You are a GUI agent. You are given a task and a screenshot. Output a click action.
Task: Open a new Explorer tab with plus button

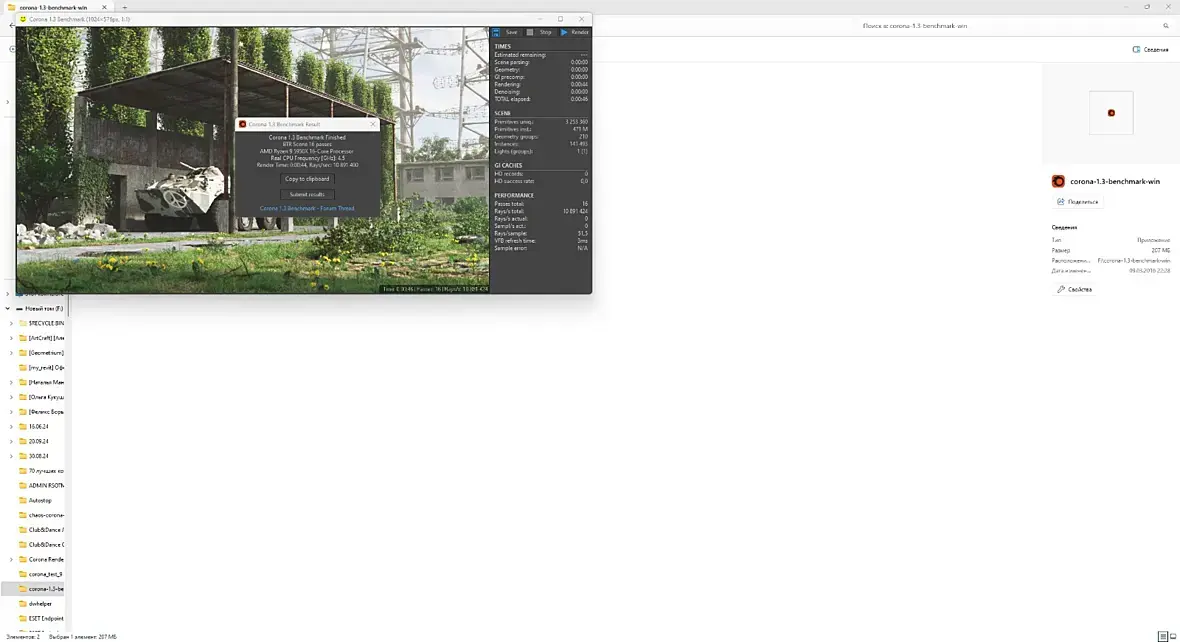point(125,8)
